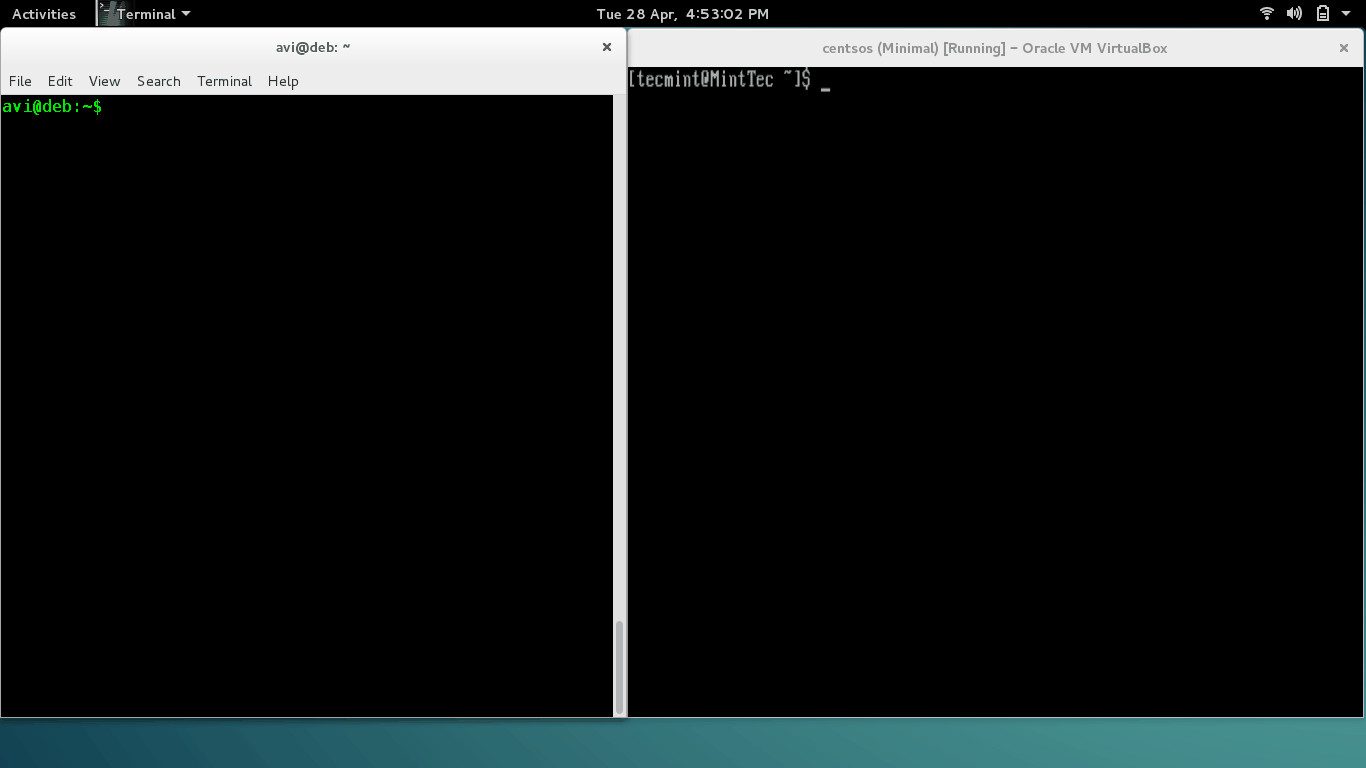Click the avi@deb terminal prompt line
Image resolution: width=1366 pixels, height=768 pixels.
point(52,105)
